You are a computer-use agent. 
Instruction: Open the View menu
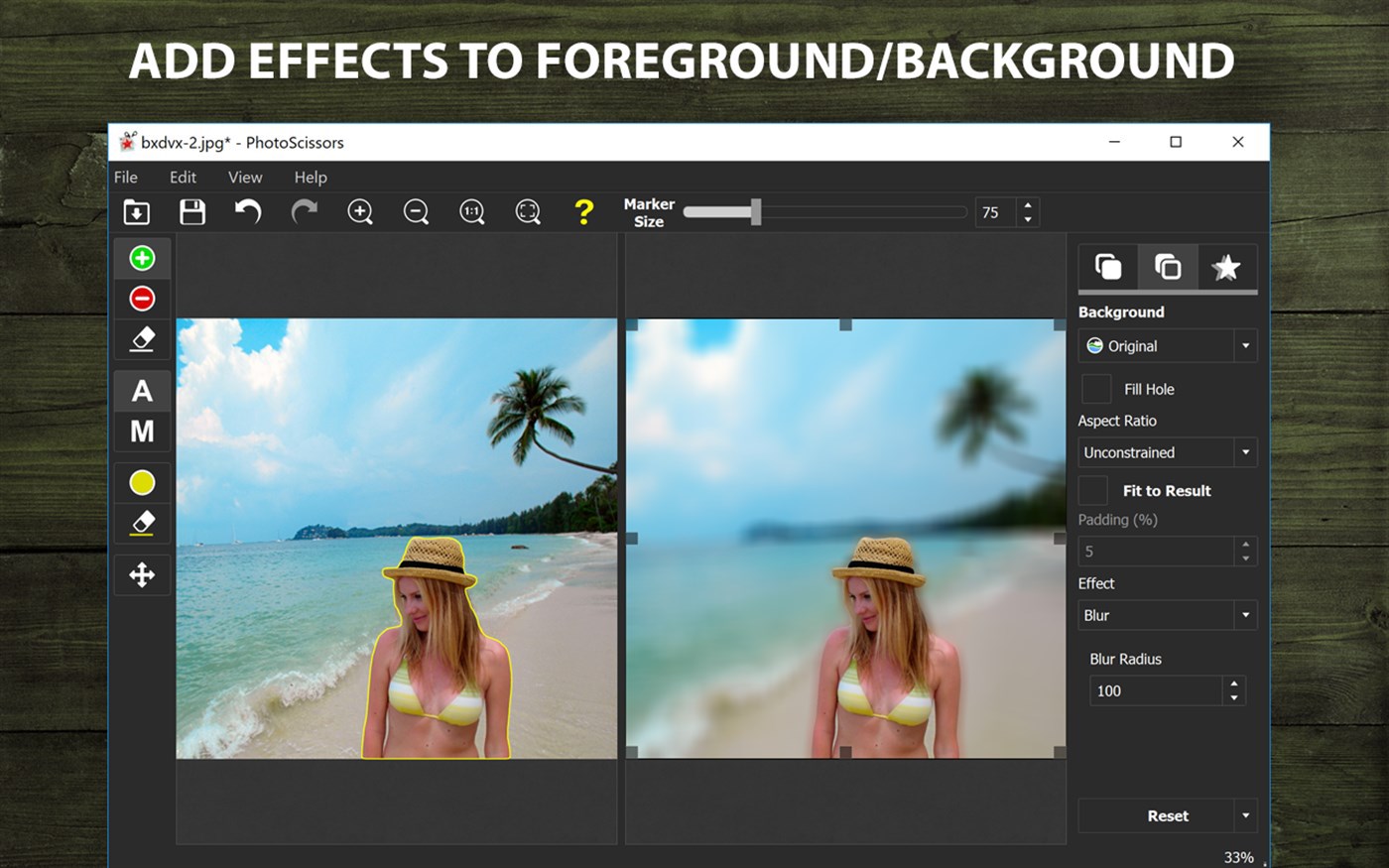[245, 177]
